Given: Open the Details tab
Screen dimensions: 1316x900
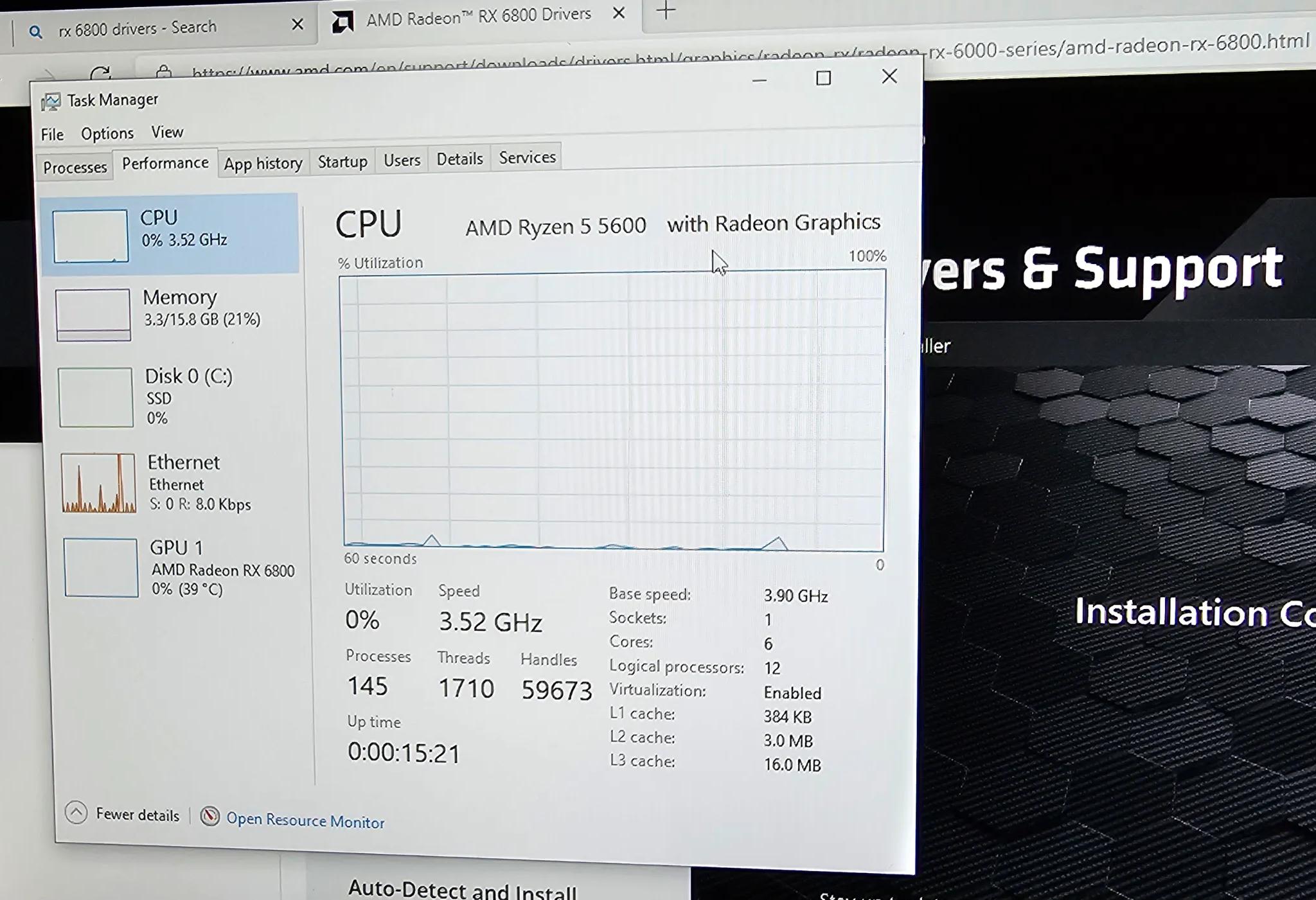Looking at the screenshot, I should [459, 159].
